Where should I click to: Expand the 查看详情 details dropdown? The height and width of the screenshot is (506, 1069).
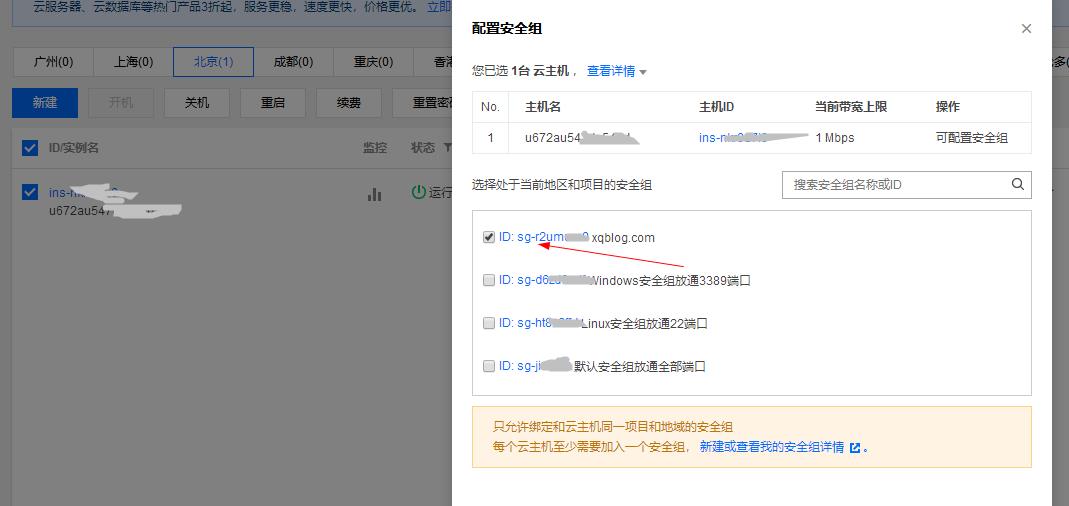[617, 72]
